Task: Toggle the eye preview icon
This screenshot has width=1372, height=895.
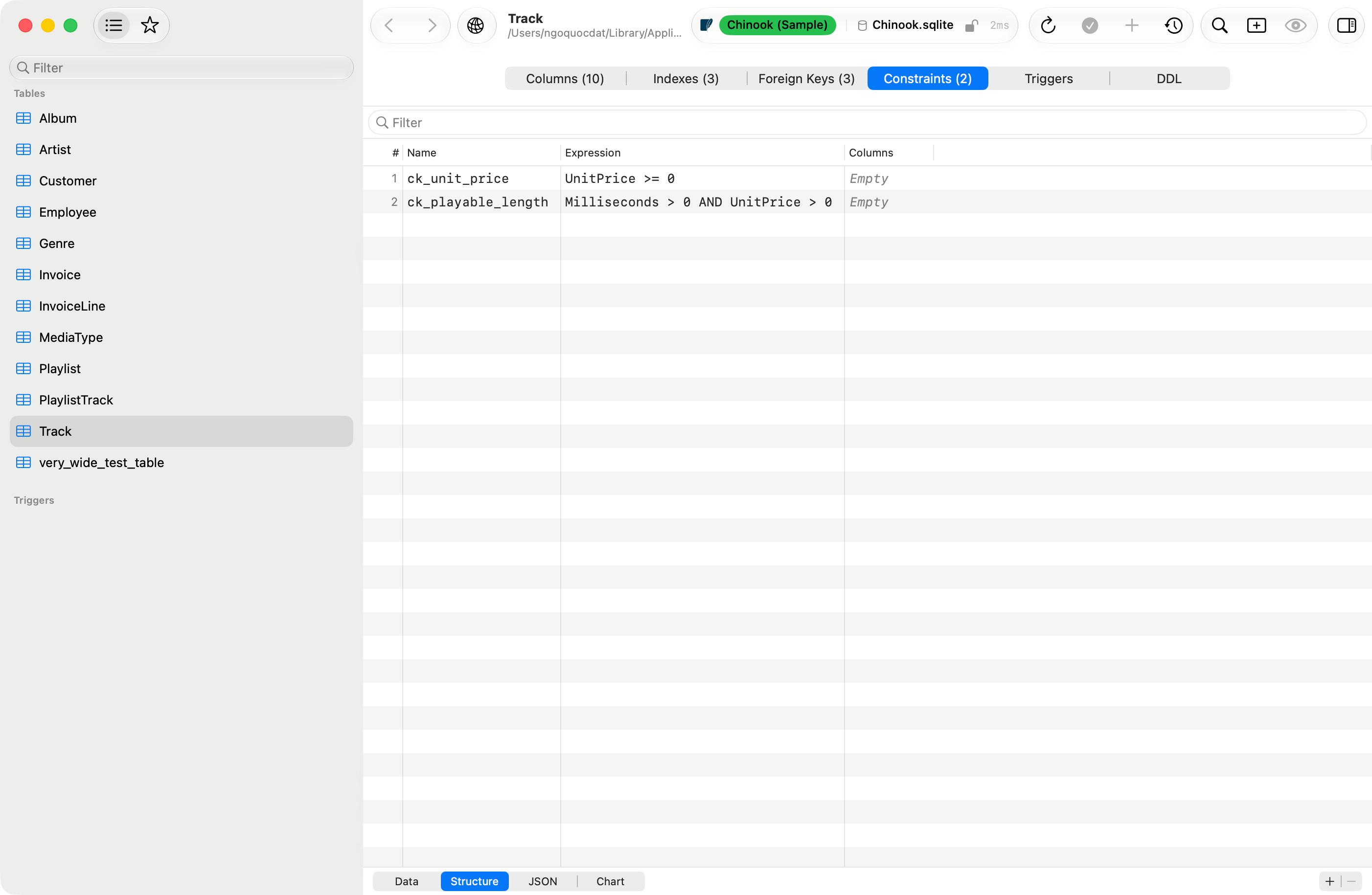Action: [x=1295, y=25]
